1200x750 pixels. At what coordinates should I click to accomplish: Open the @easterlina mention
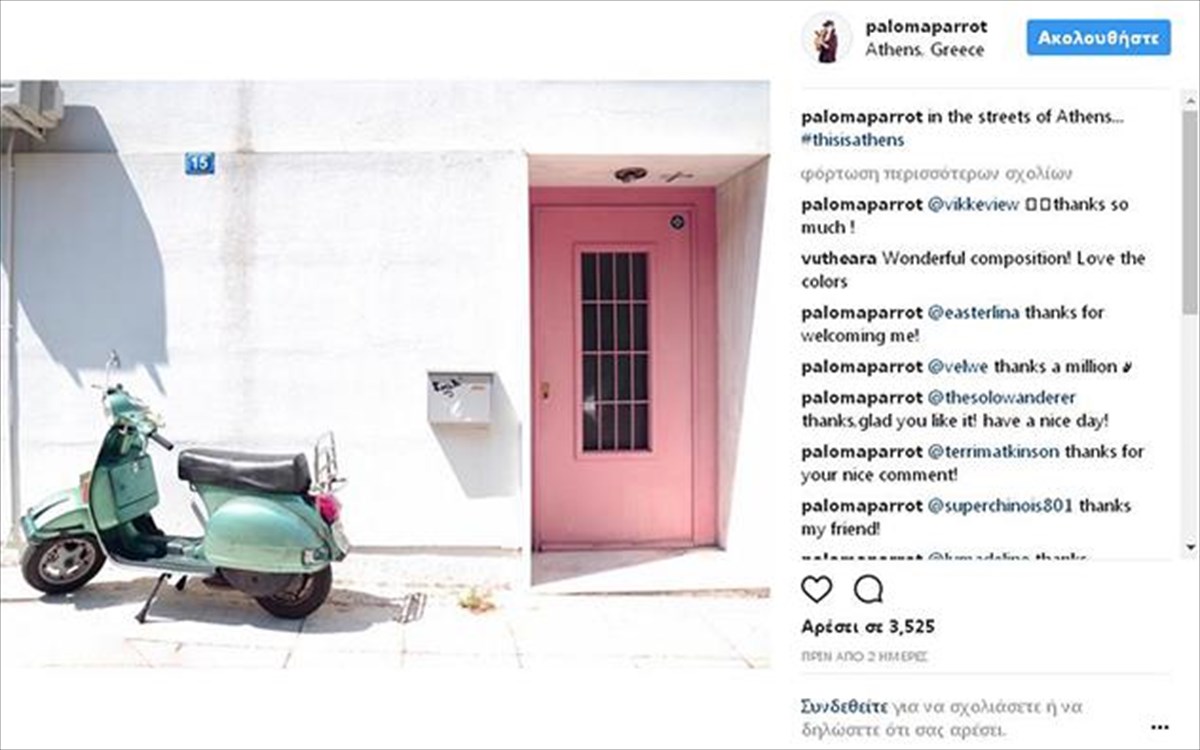974,312
